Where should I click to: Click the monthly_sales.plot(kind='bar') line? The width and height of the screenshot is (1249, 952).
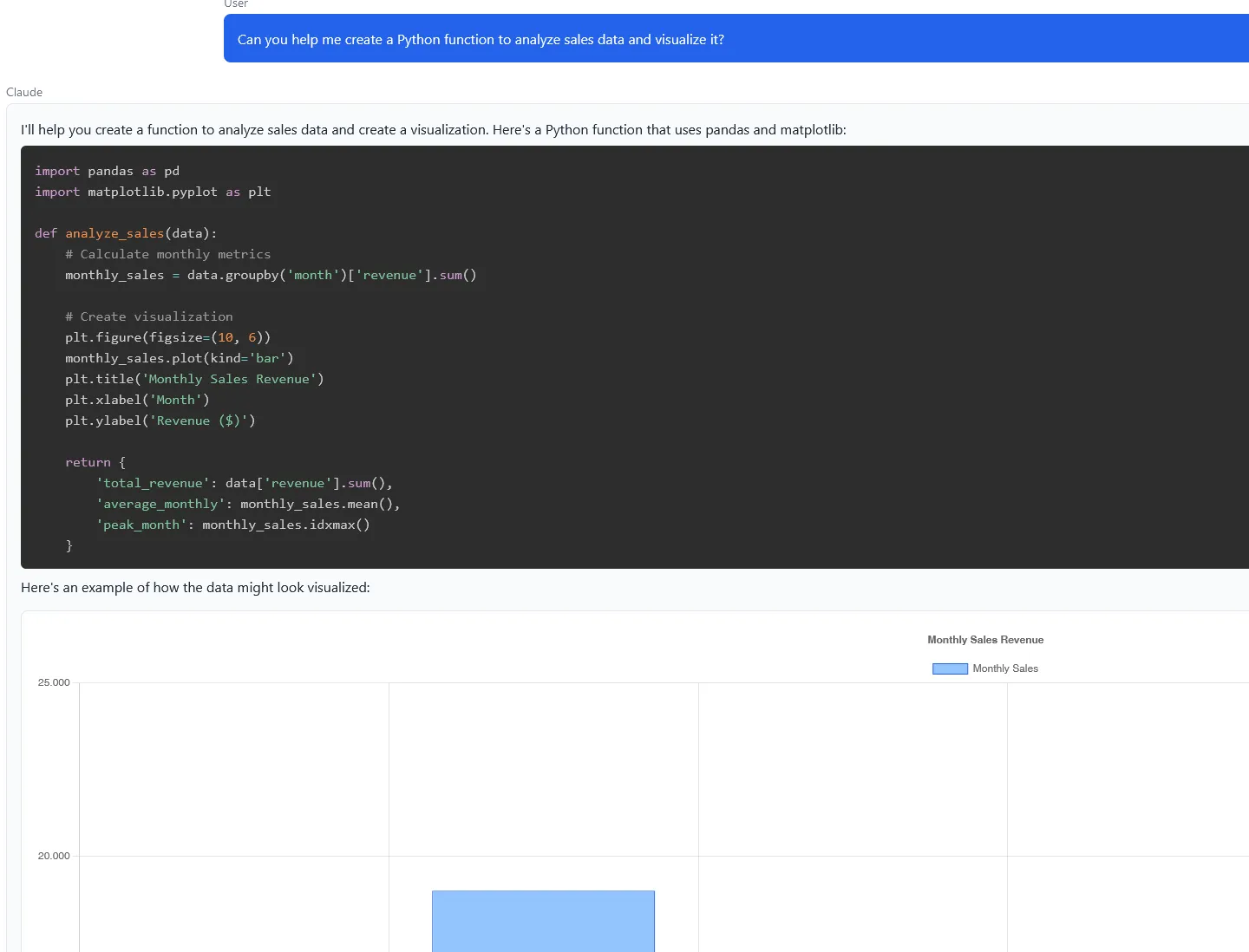tap(180, 358)
